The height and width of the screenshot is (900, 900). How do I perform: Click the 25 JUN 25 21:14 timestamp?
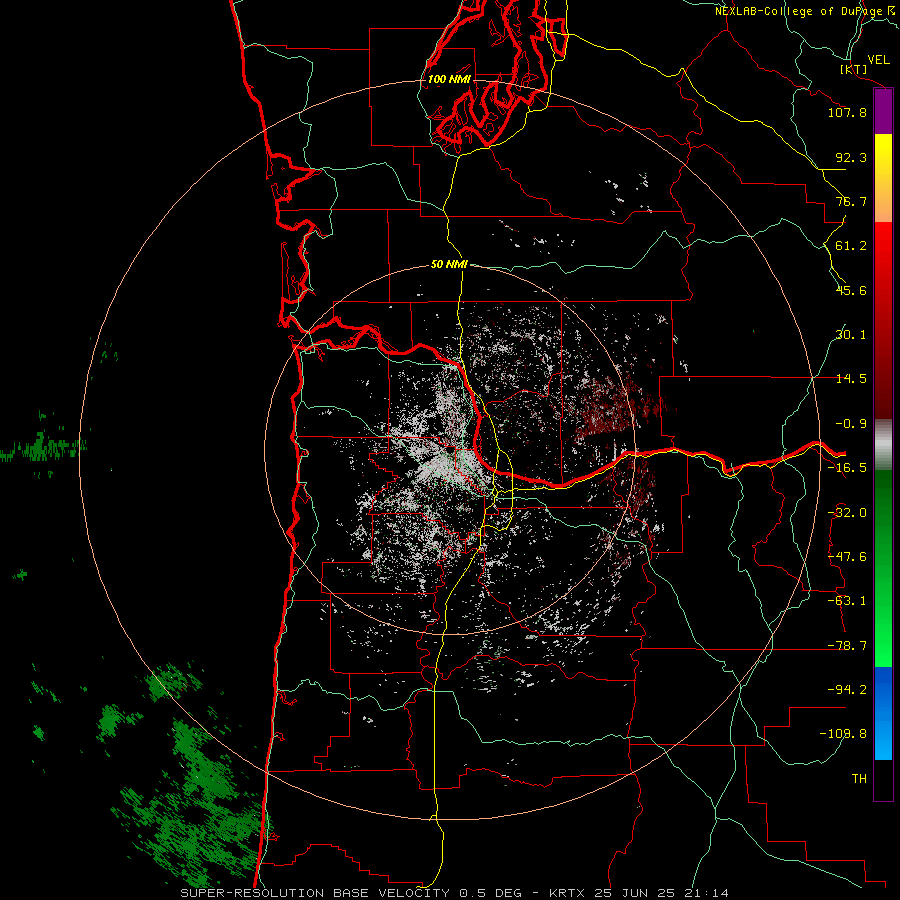pyautogui.click(x=662, y=893)
